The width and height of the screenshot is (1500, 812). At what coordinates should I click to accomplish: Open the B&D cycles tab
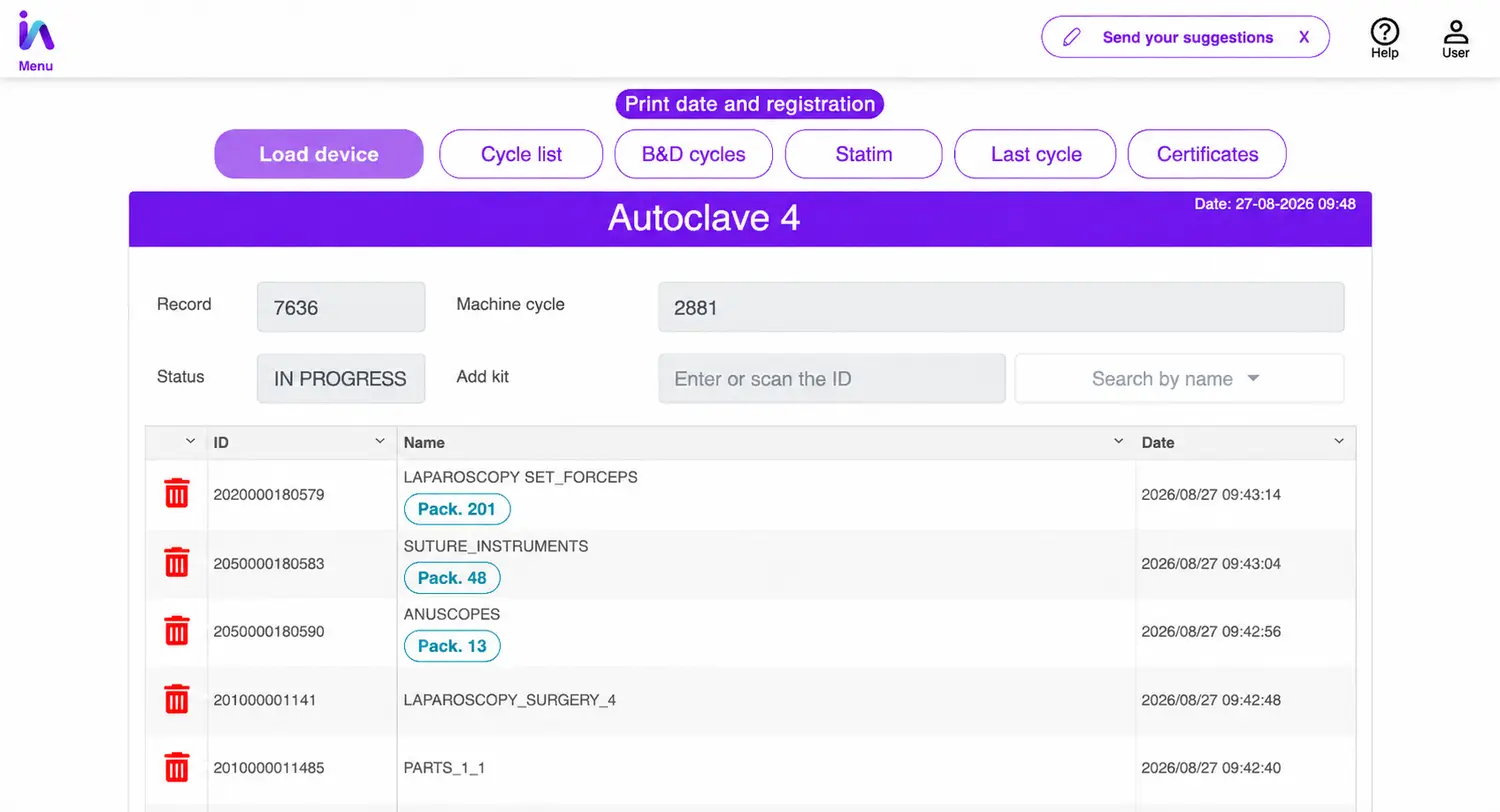(x=694, y=154)
